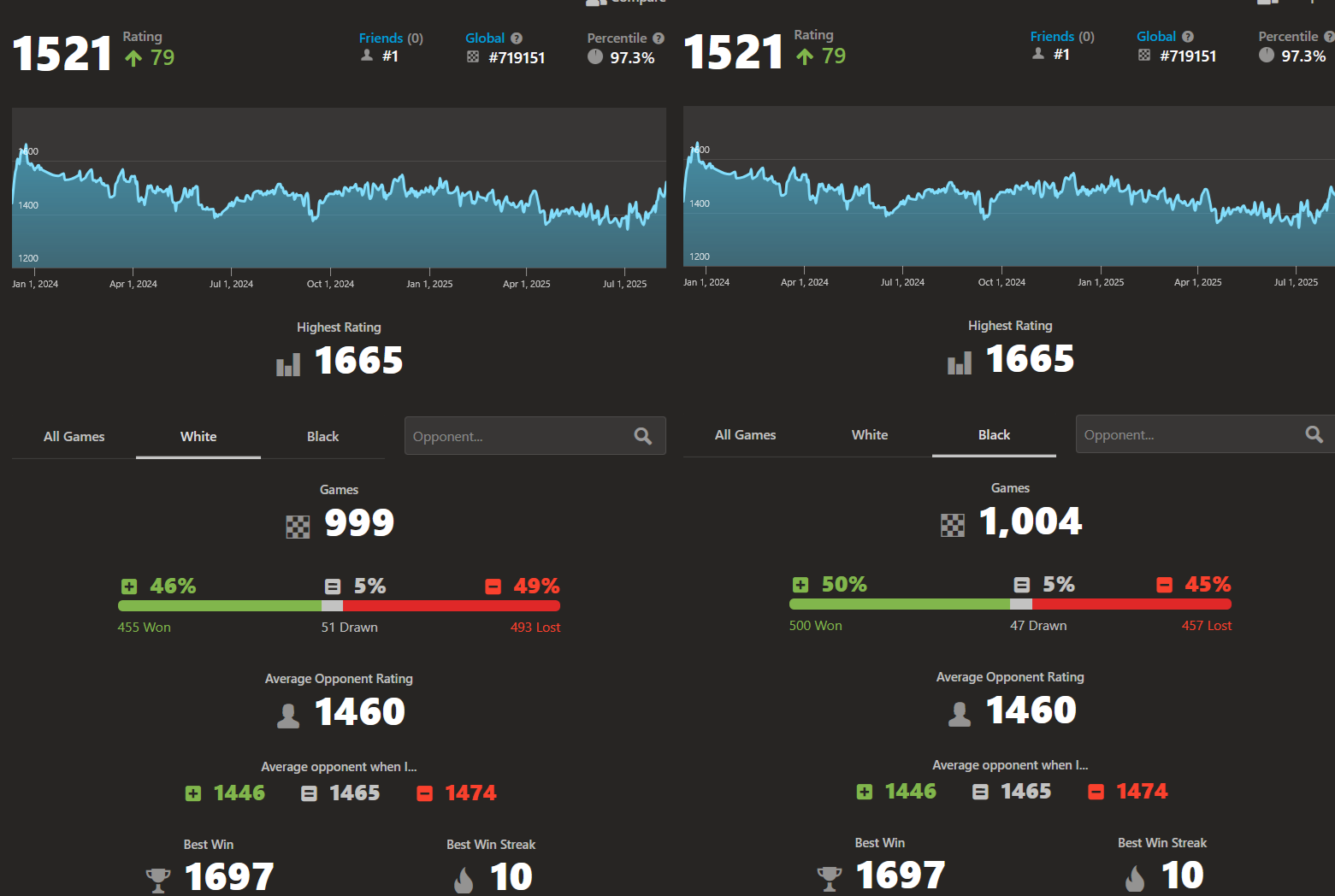Viewport: 1335px width, 896px height.
Task: Click the bar chart icon beside 1665 in the Black-stats panel
Action: 960,363
